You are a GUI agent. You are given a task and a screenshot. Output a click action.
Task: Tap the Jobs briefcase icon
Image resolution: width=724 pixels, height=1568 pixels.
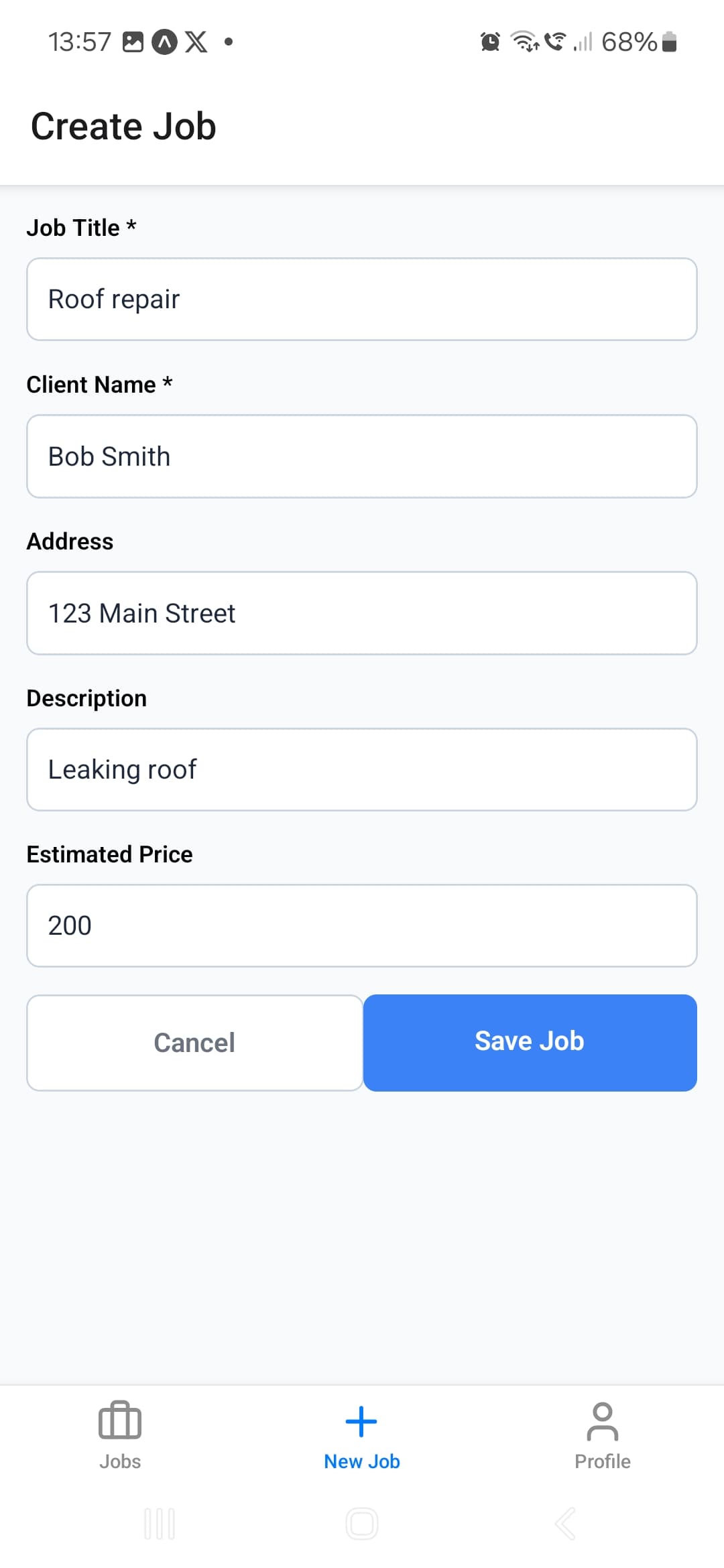[120, 1420]
